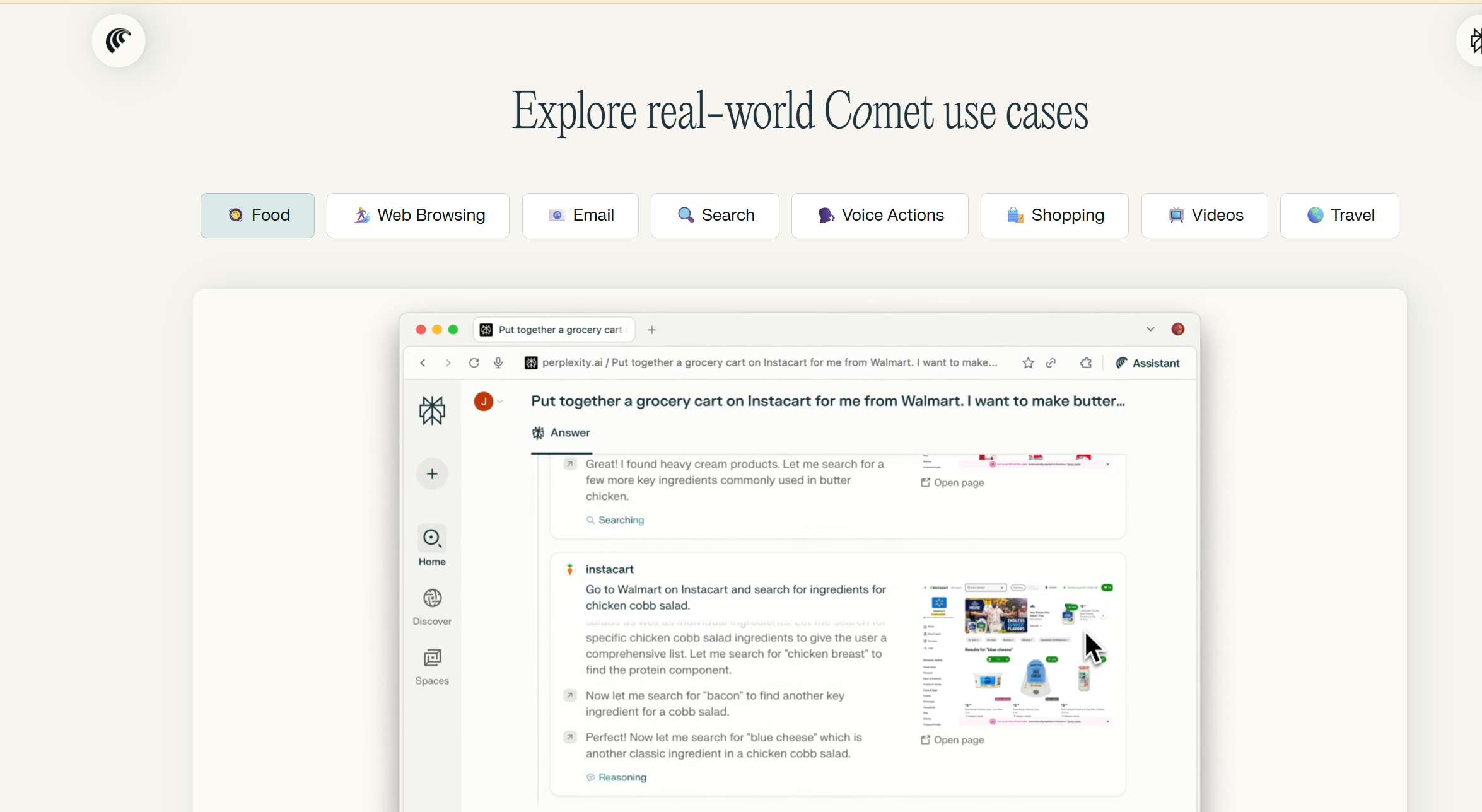1482x812 pixels.
Task: Go to Home in the sidebar
Action: point(432,546)
